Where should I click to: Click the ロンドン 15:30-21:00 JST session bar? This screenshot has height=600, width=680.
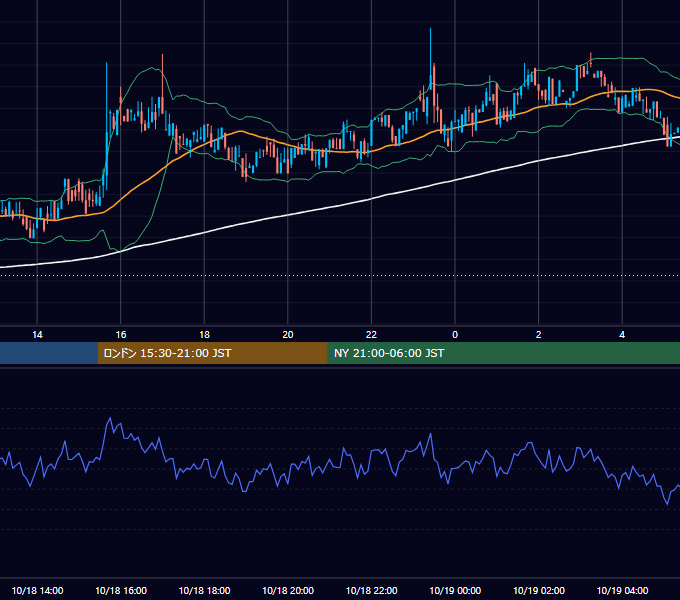(x=212, y=353)
